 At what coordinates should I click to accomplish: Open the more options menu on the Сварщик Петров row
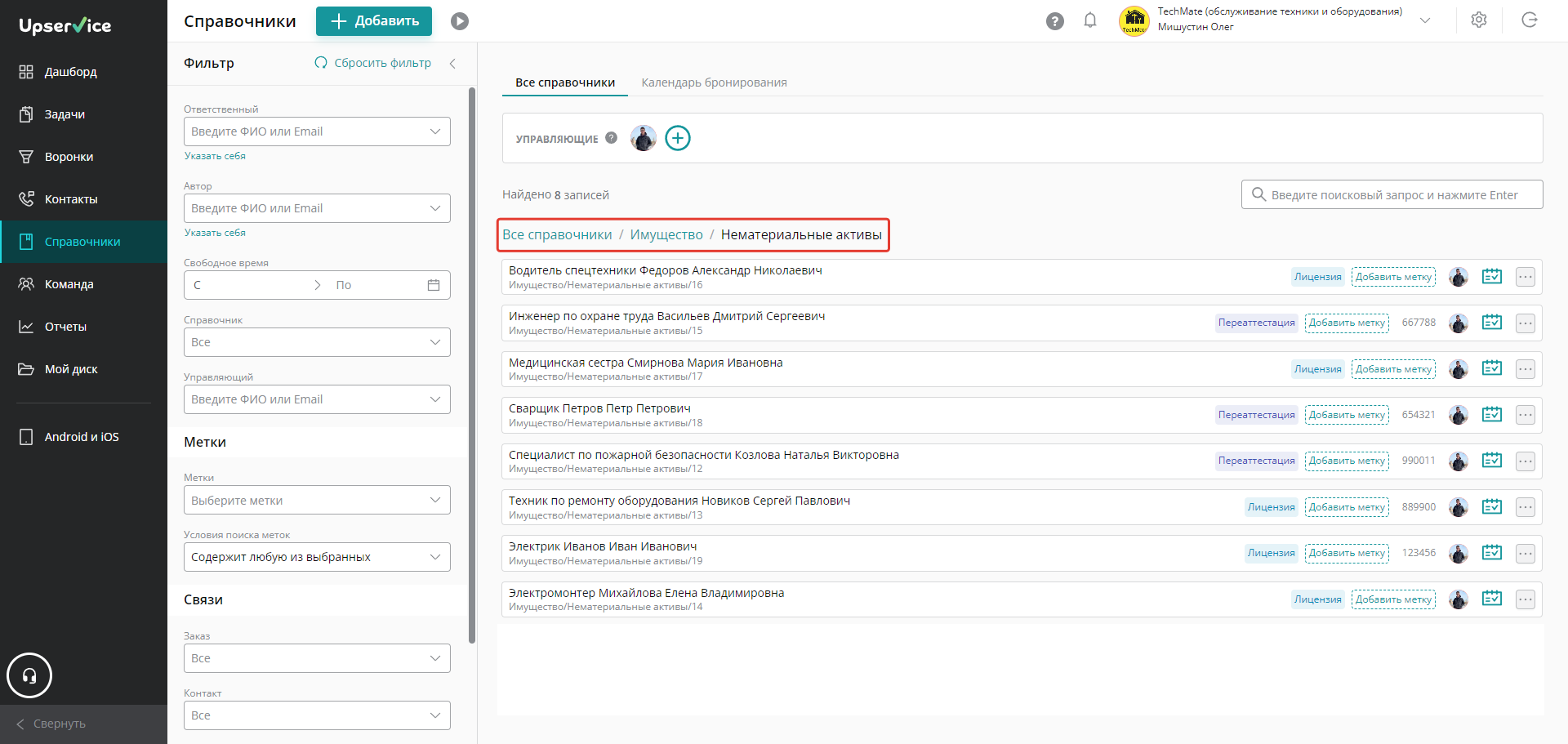[x=1526, y=415]
